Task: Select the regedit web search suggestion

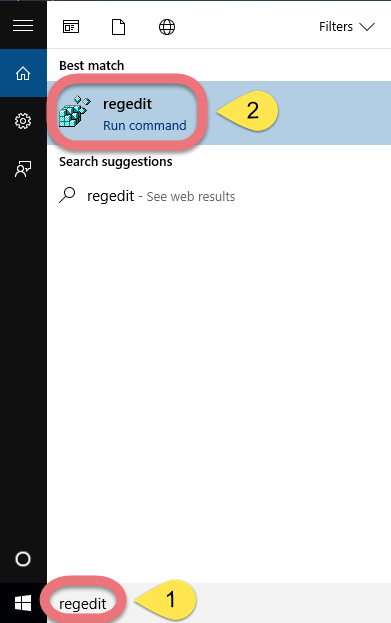Action: (x=219, y=196)
